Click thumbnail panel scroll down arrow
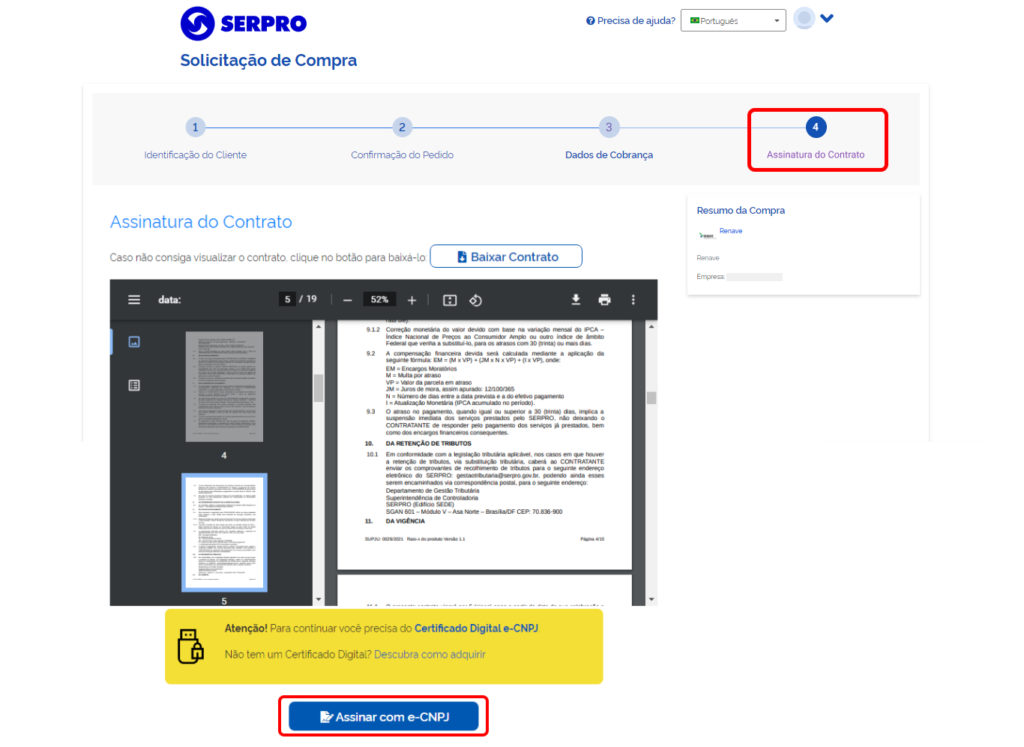 pyautogui.click(x=318, y=599)
